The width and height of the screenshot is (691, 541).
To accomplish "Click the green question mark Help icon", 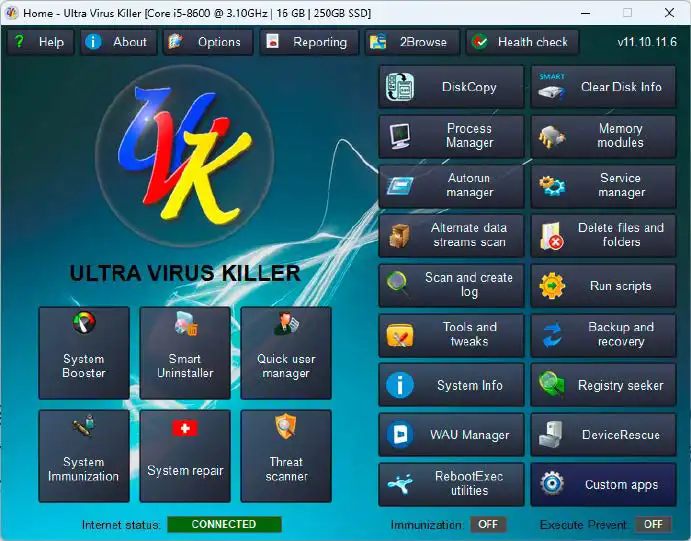I will [19, 42].
